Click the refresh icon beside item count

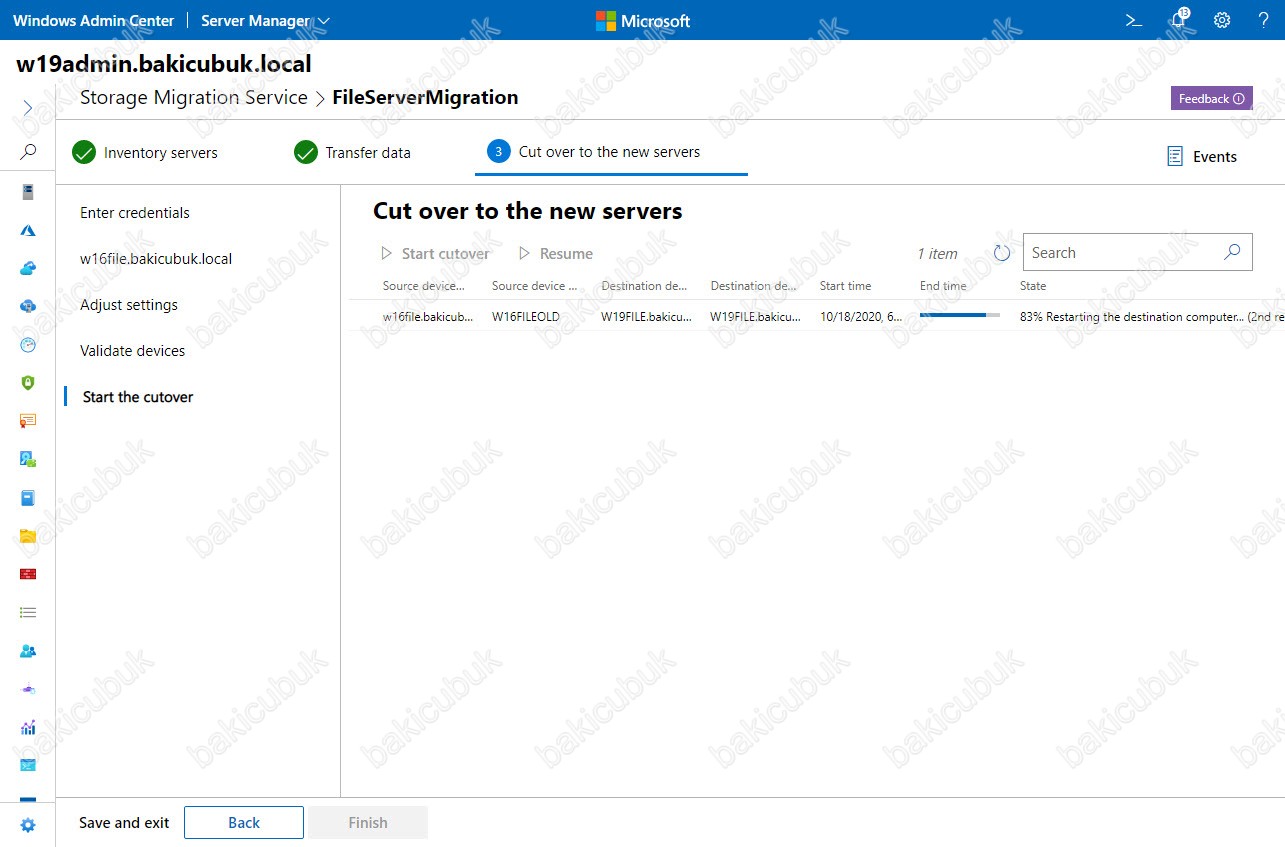(x=1002, y=253)
